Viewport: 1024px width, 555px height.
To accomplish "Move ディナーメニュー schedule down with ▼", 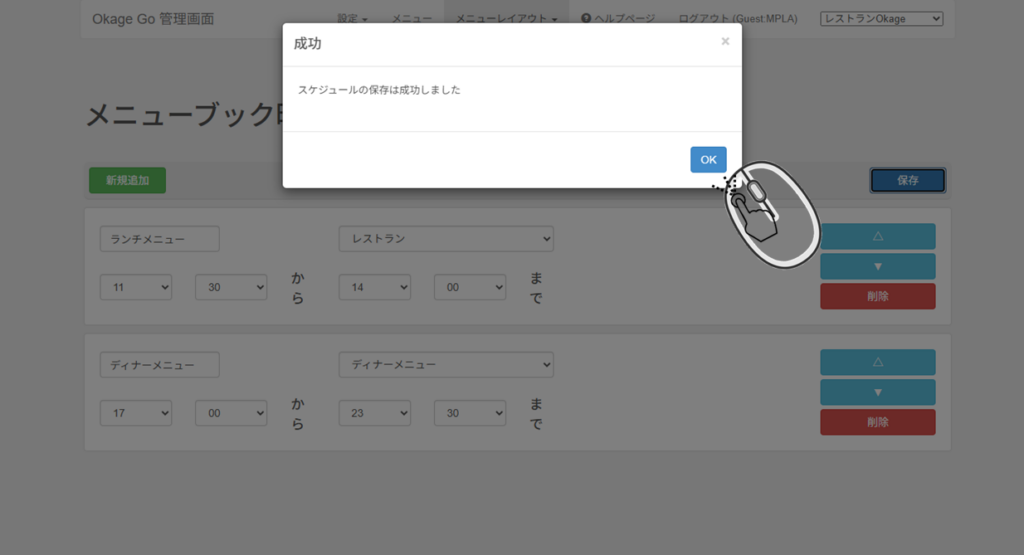I will pos(877,392).
